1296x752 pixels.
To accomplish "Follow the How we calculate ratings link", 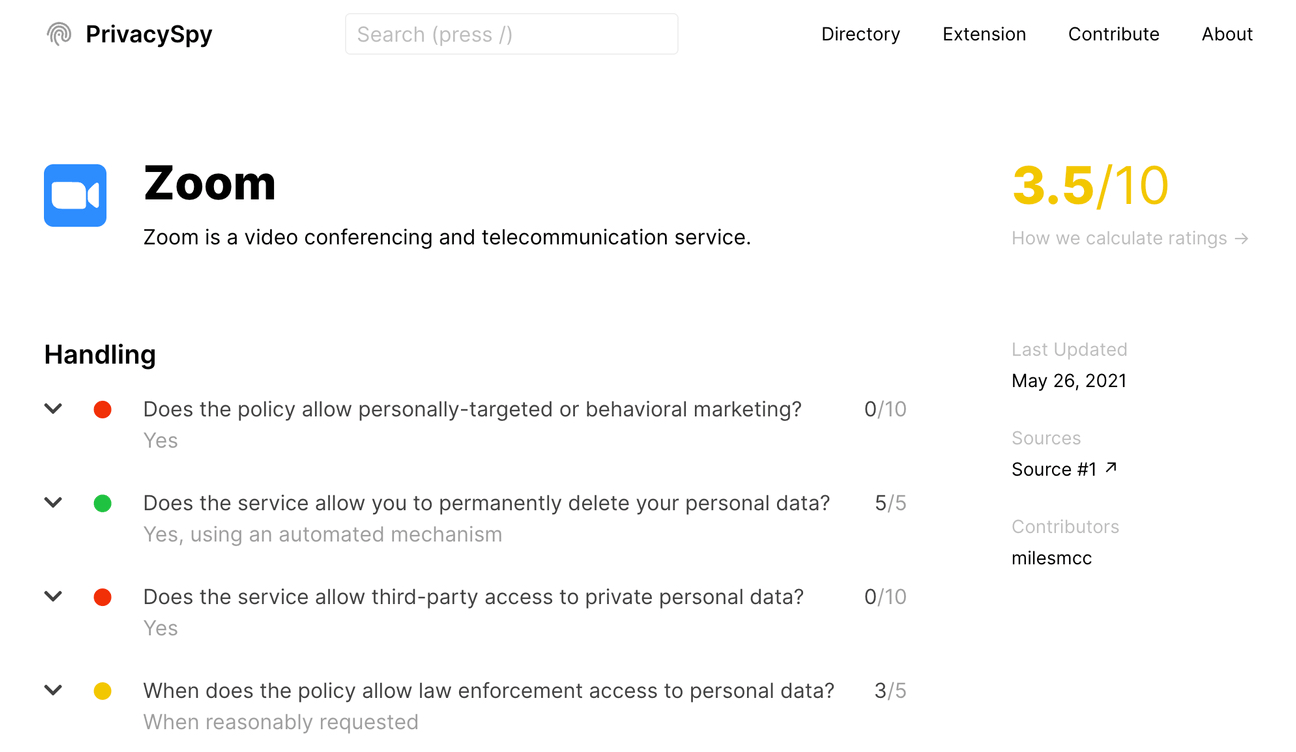I will coord(1130,238).
